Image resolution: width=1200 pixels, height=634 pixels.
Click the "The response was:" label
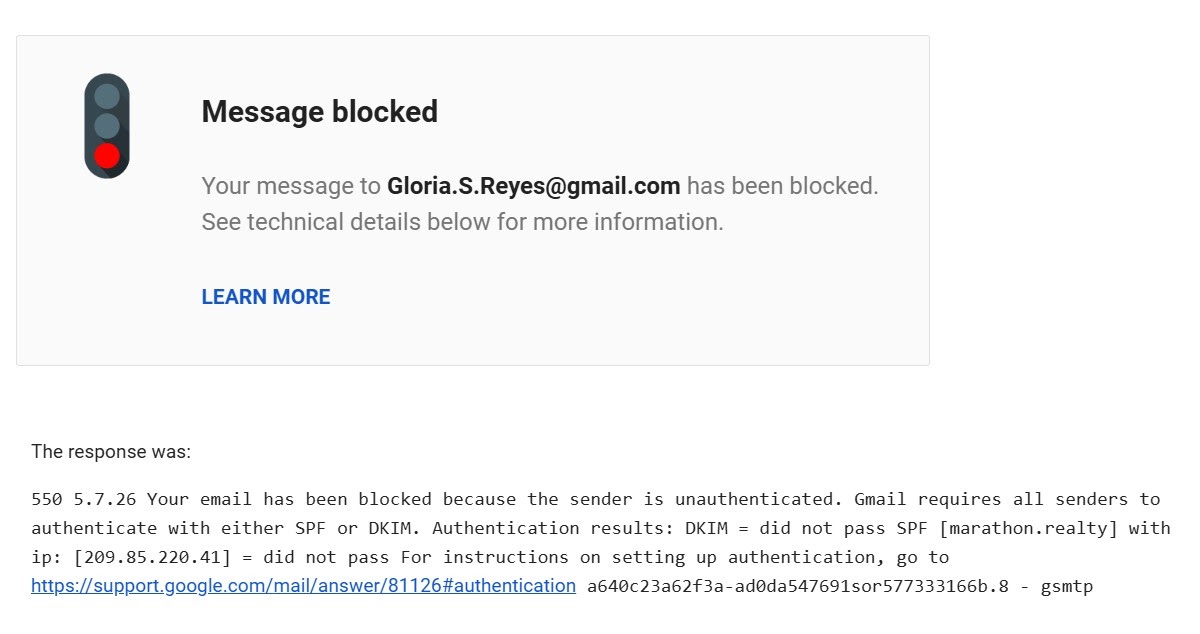pyautogui.click(x=111, y=452)
